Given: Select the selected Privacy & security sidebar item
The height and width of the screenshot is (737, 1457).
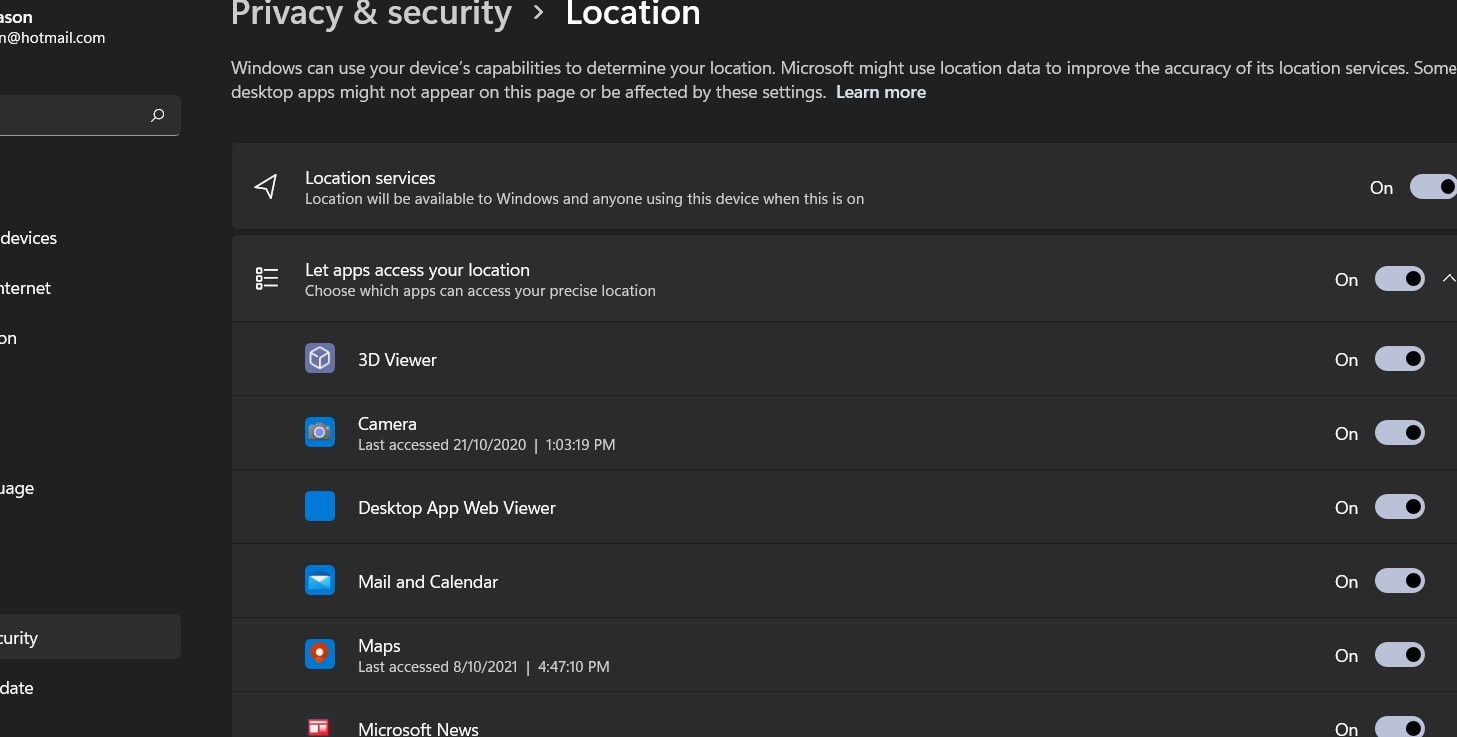Looking at the screenshot, I should coord(90,638).
